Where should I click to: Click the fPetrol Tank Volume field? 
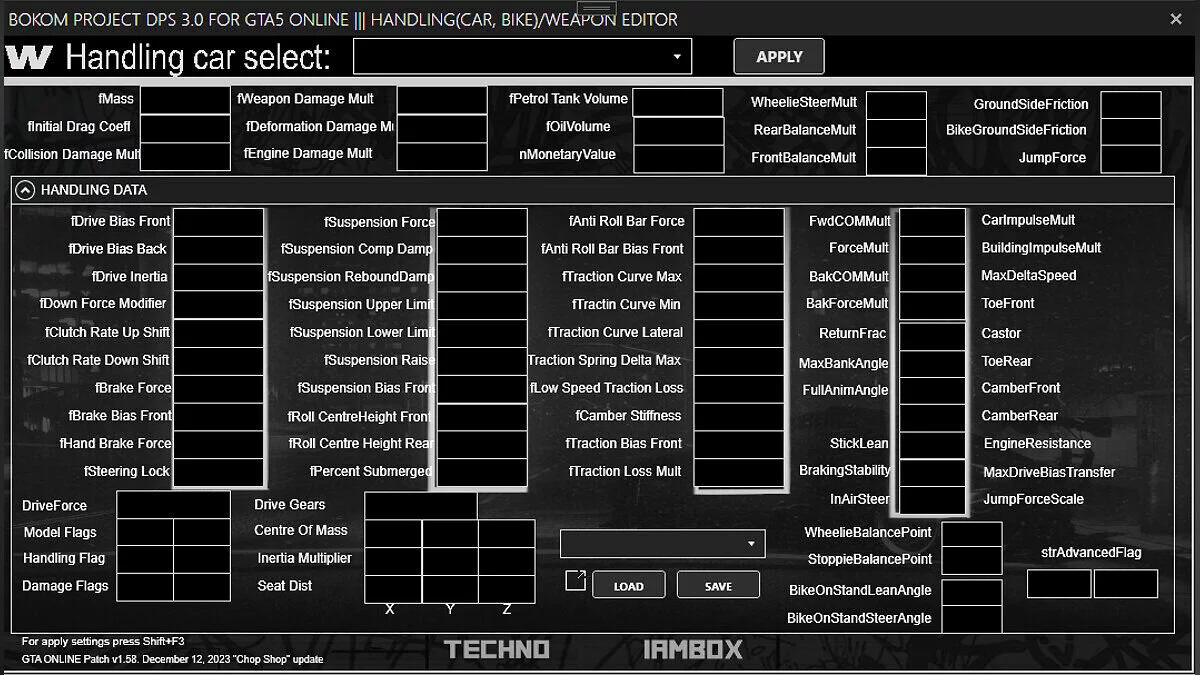[678, 102]
